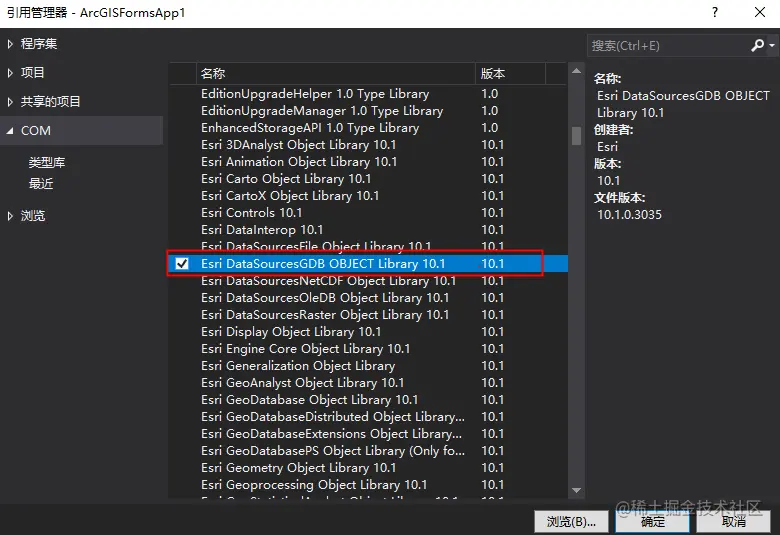The width and height of the screenshot is (780, 535).
Task: Select 类型库 under COM
Action: pyautogui.click(x=47, y=162)
